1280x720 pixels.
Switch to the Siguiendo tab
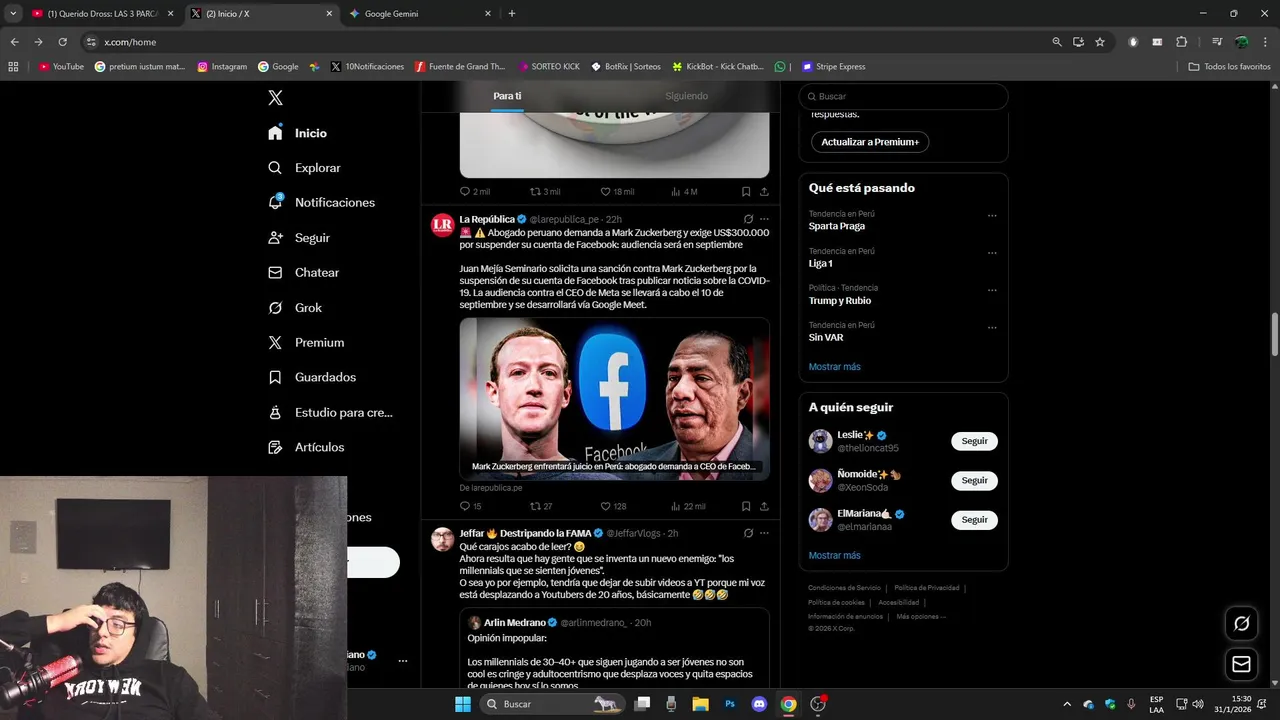point(687,96)
